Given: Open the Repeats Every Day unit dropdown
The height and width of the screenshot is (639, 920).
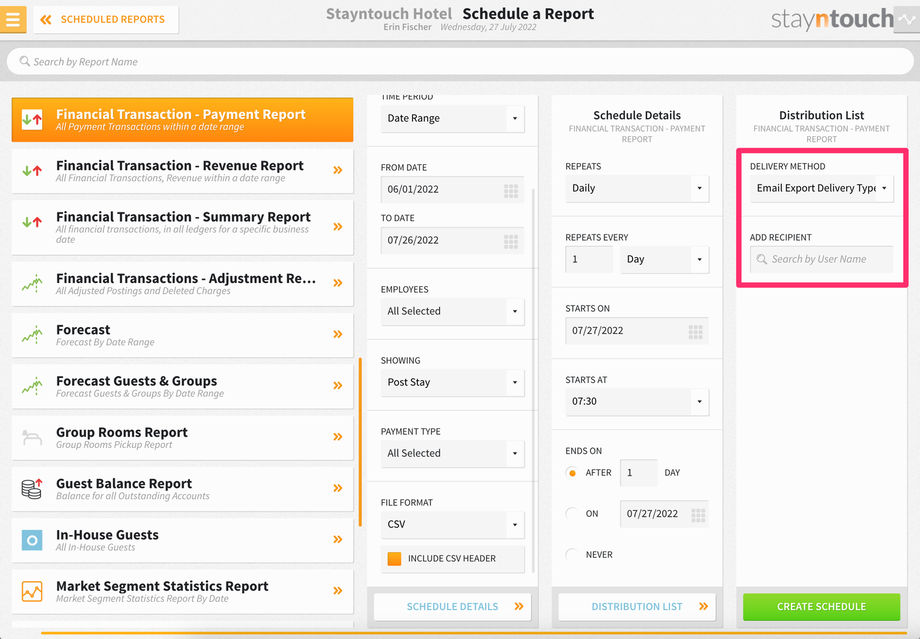Looking at the screenshot, I should (664, 259).
